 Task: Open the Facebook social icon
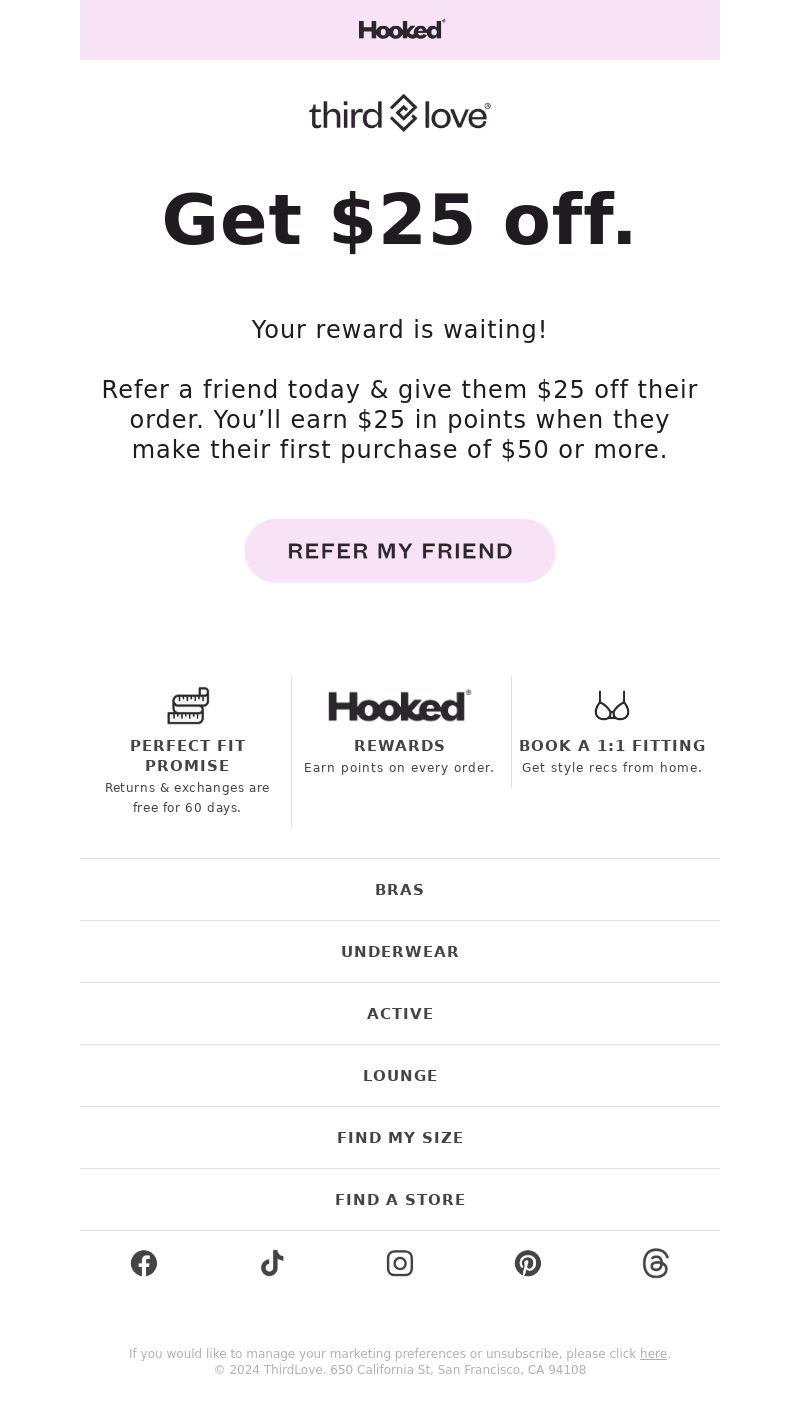144,1263
